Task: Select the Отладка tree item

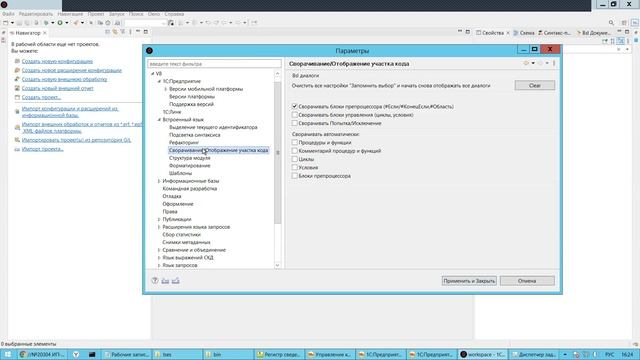Action: (x=172, y=196)
